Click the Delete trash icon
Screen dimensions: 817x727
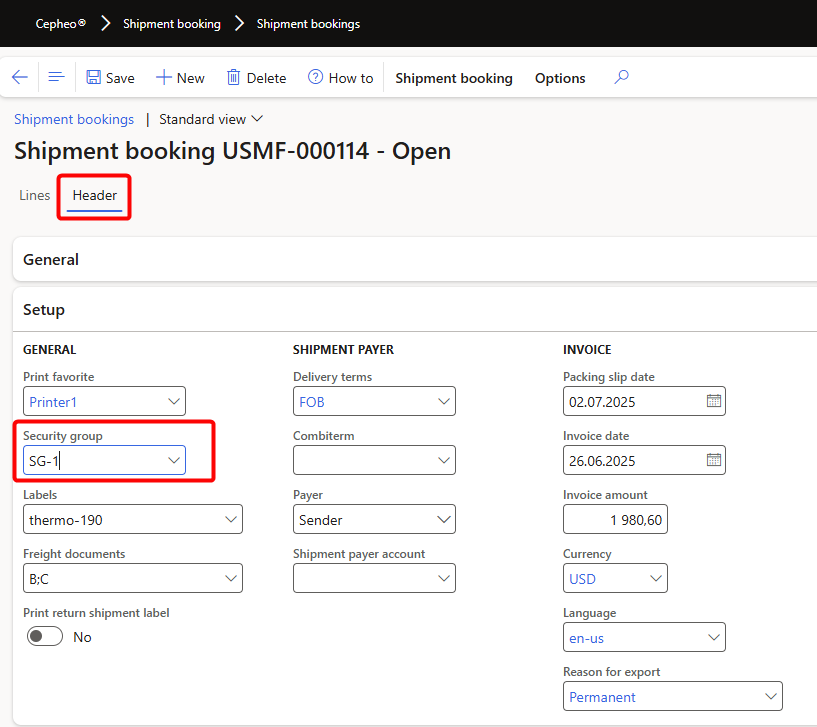(234, 78)
